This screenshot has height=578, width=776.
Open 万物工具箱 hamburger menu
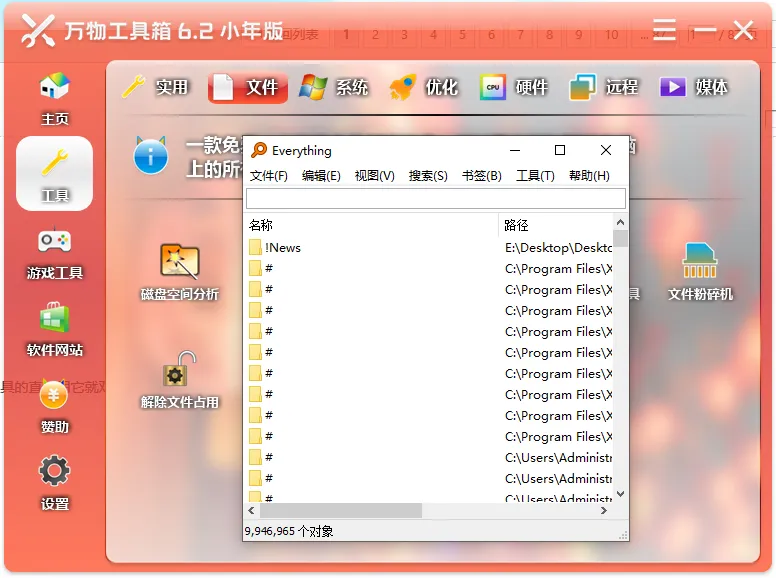pyautogui.click(x=664, y=30)
